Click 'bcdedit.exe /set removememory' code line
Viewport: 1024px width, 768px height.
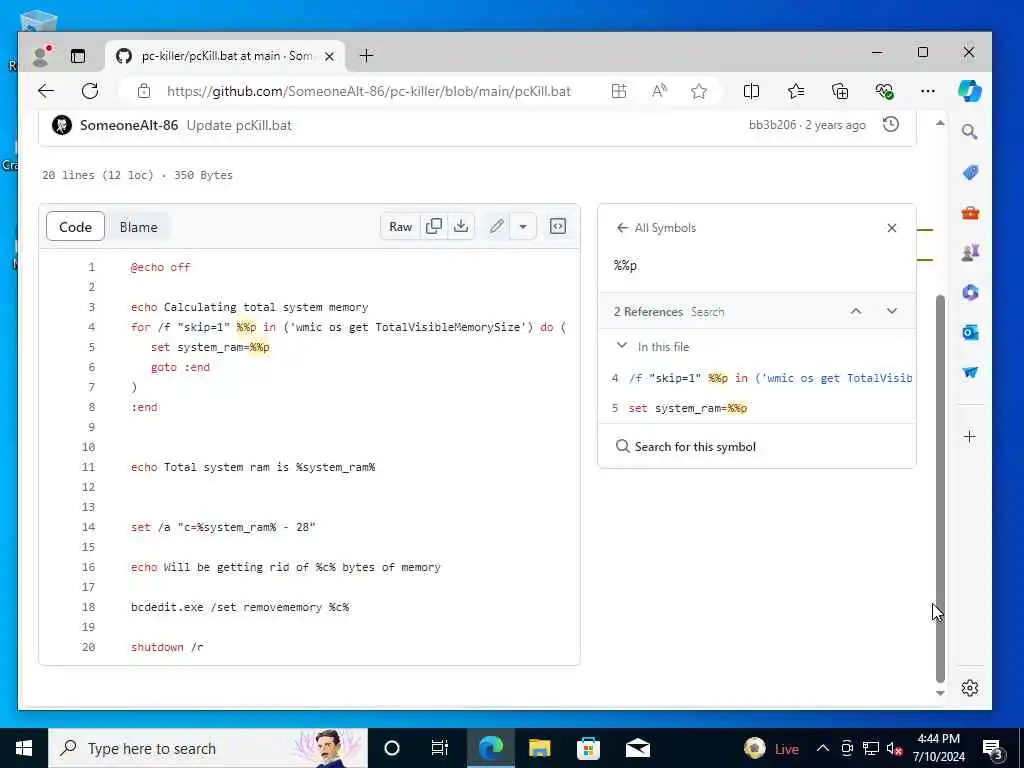(240, 607)
